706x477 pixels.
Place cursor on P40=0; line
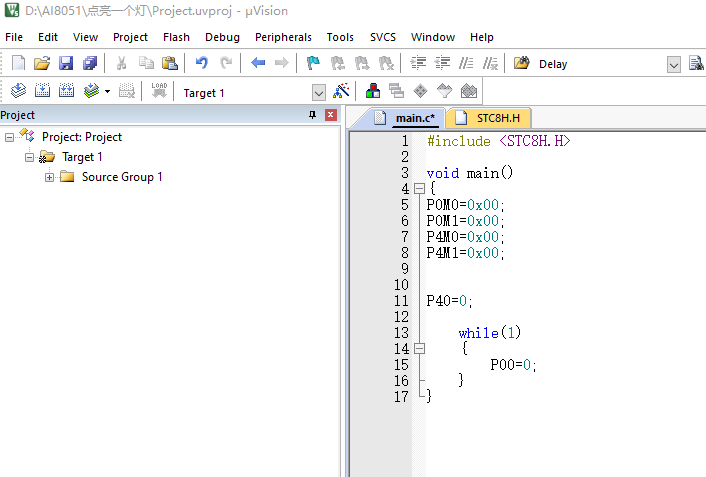pyautogui.click(x=449, y=301)
